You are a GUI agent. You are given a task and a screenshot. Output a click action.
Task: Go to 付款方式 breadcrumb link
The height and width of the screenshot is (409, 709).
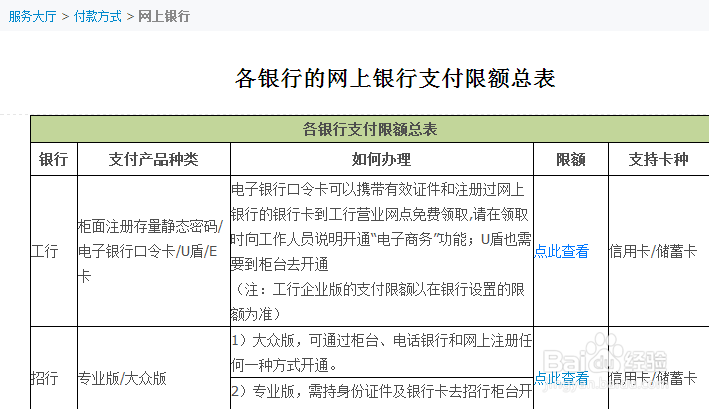coord(98,16)
